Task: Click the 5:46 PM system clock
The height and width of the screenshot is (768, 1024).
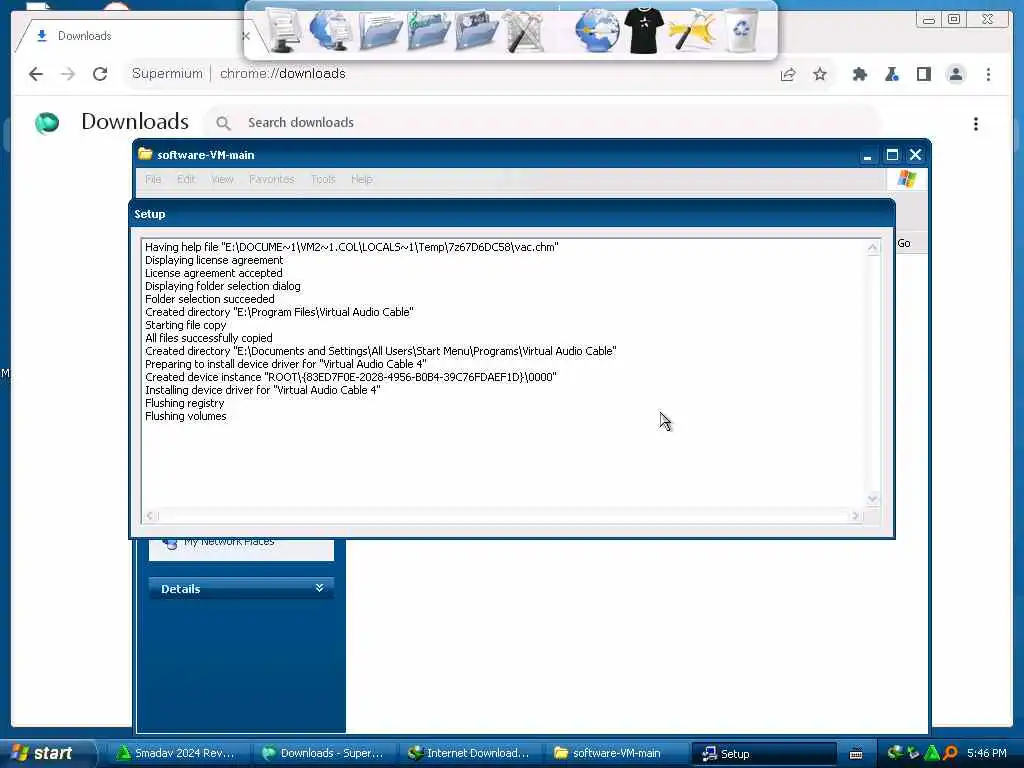Action: pos(987,753)
